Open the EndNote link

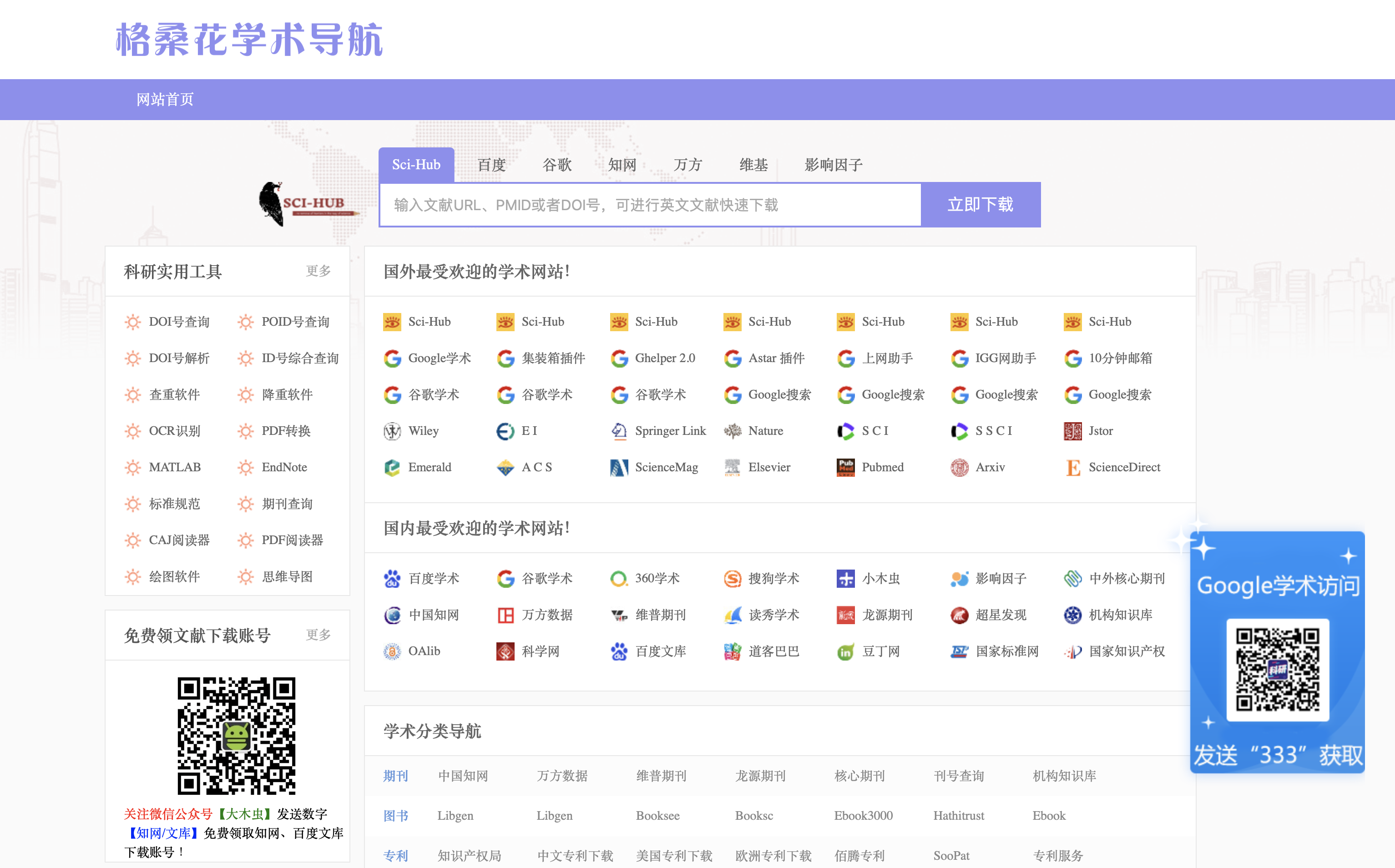285,468
